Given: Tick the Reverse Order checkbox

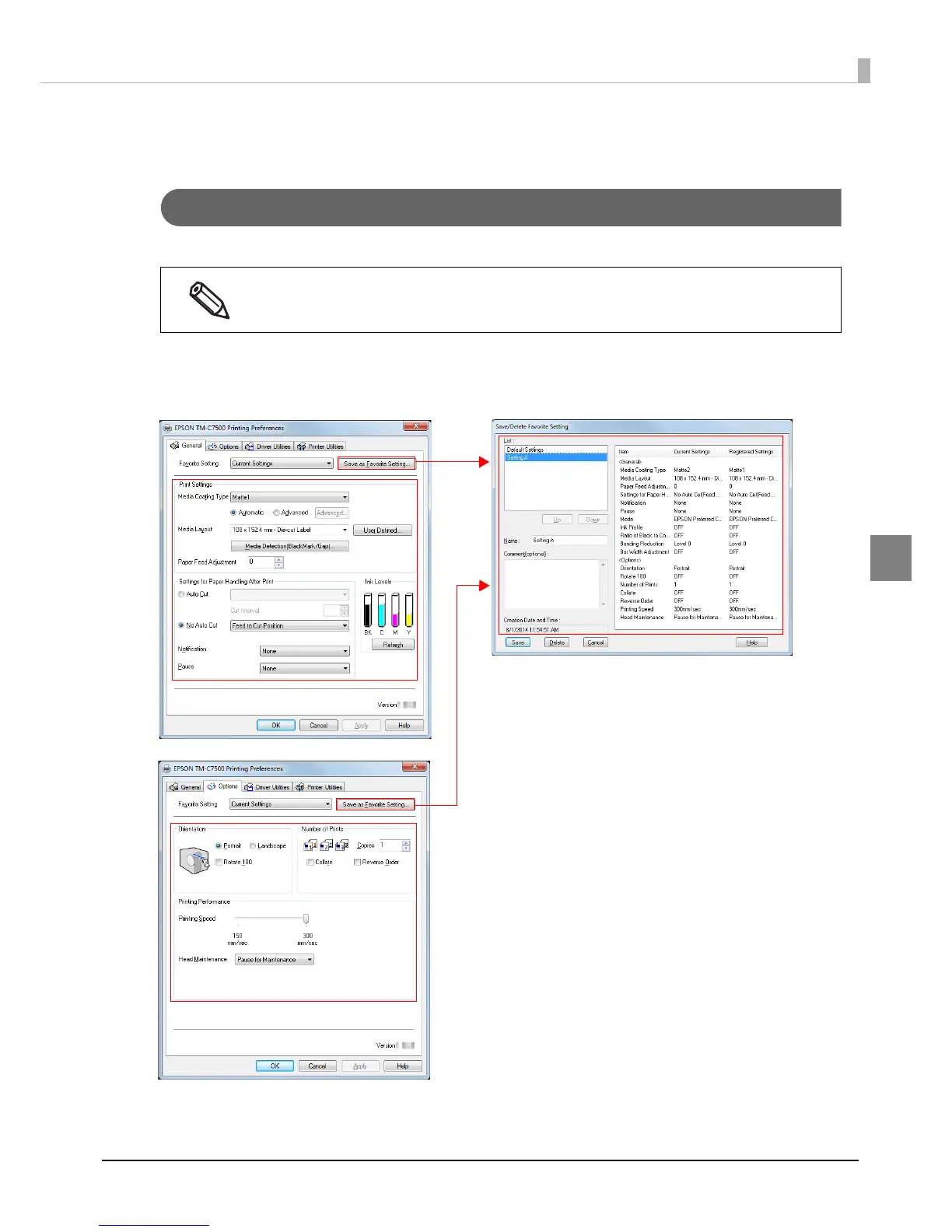Looking at the screenshot, I should [357, 862].
